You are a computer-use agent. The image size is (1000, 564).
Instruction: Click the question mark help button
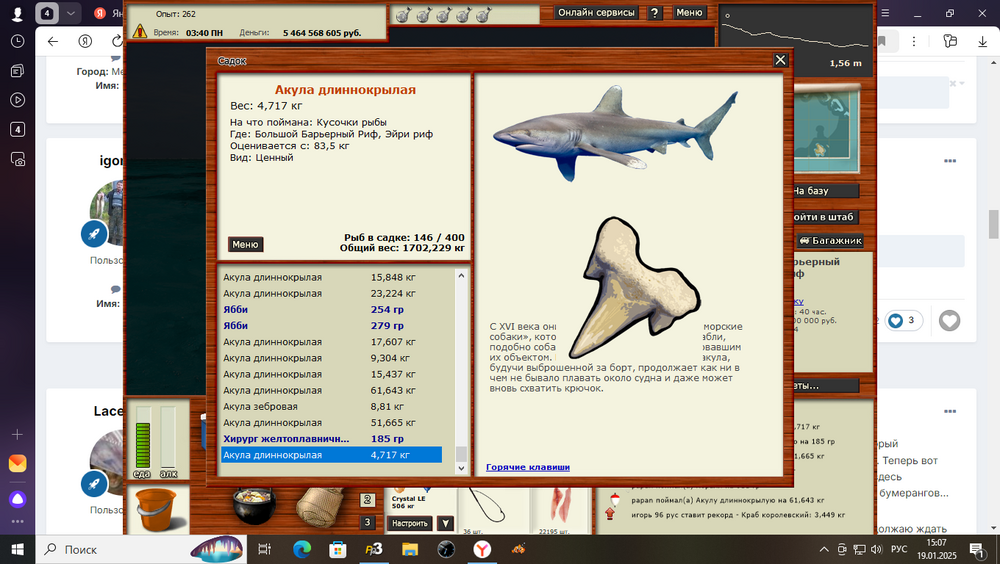pyautogui.click(x=654, y=13)
